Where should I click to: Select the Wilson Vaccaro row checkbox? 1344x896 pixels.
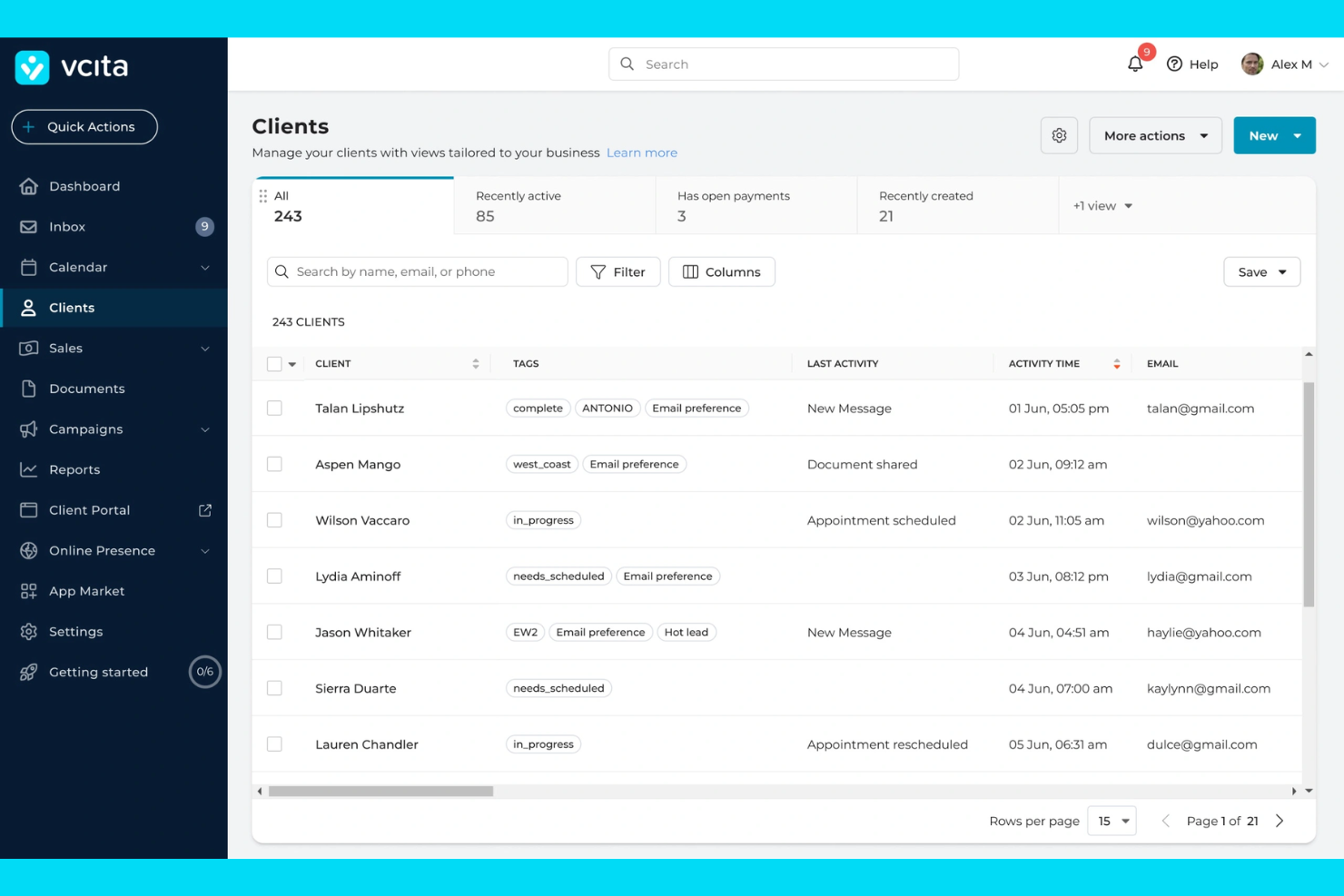click(275, 520)
